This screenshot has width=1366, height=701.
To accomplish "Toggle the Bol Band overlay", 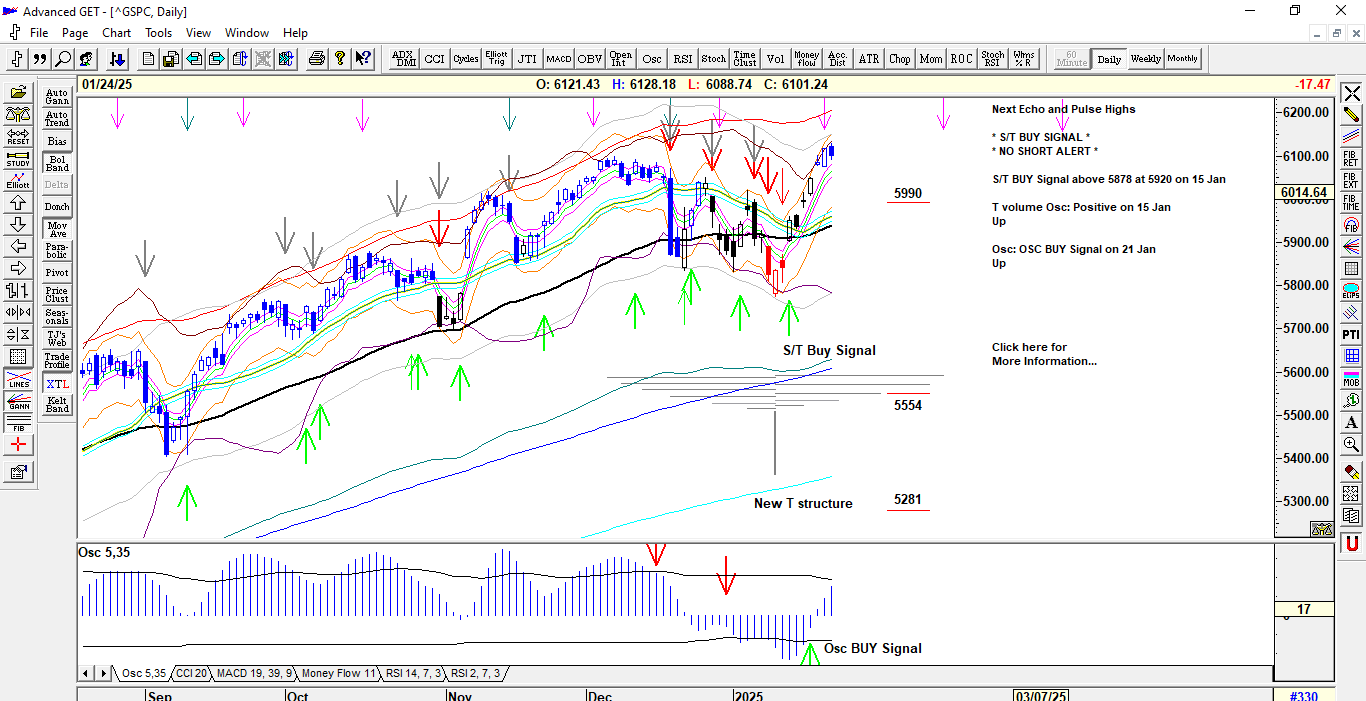I will pyautogui.click(x=57, y=162).
